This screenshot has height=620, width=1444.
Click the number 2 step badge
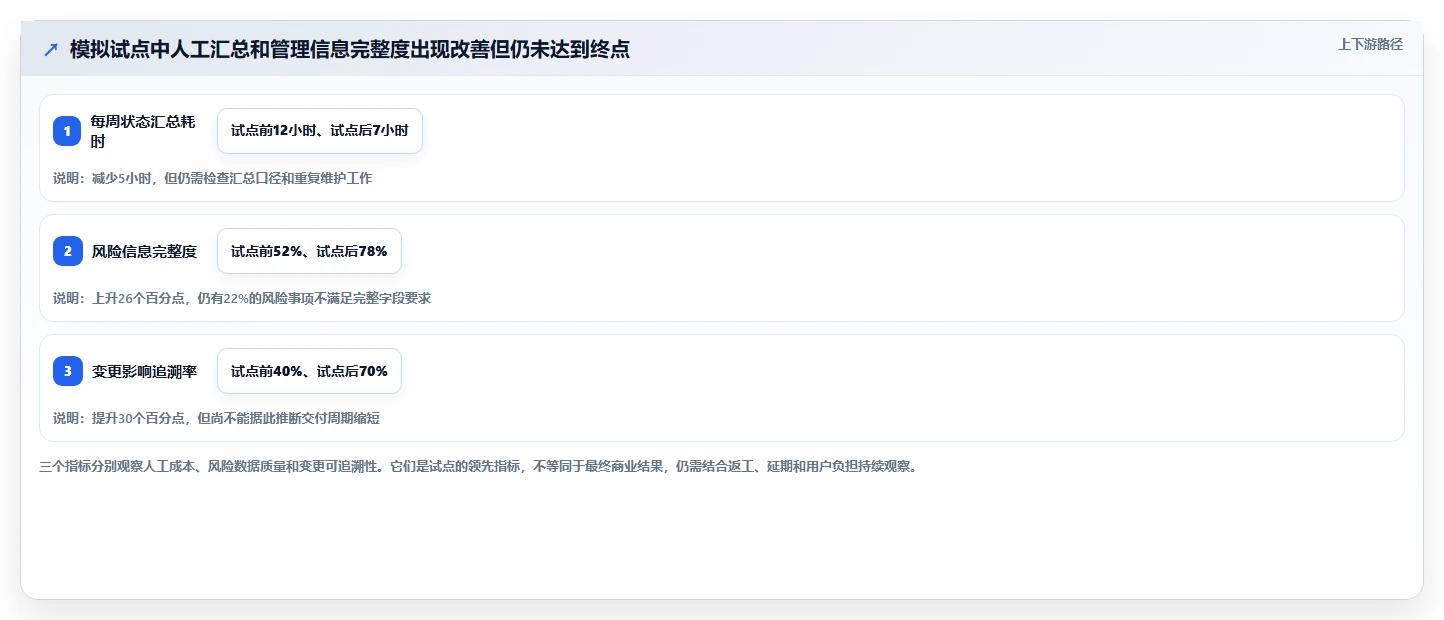[x=67, y=251]
